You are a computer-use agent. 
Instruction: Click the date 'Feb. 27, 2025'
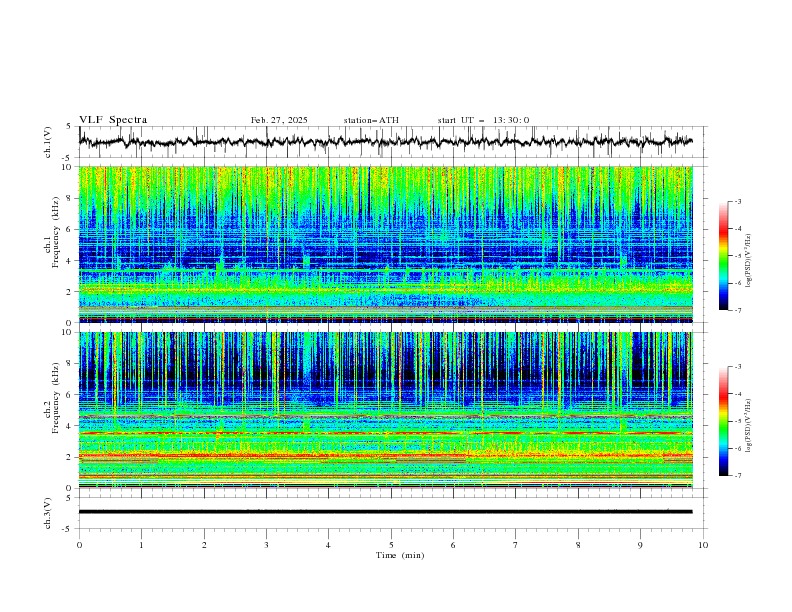click(279, 120)
